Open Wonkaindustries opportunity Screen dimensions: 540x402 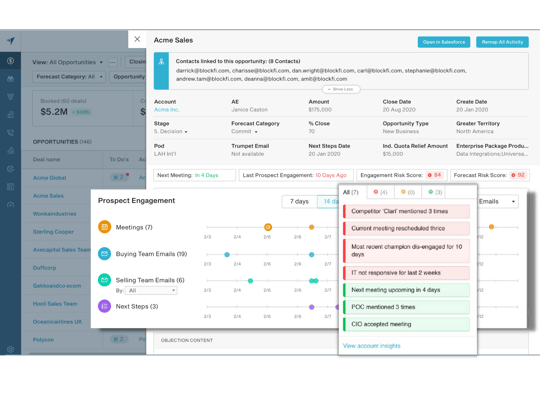coord(54,214)
